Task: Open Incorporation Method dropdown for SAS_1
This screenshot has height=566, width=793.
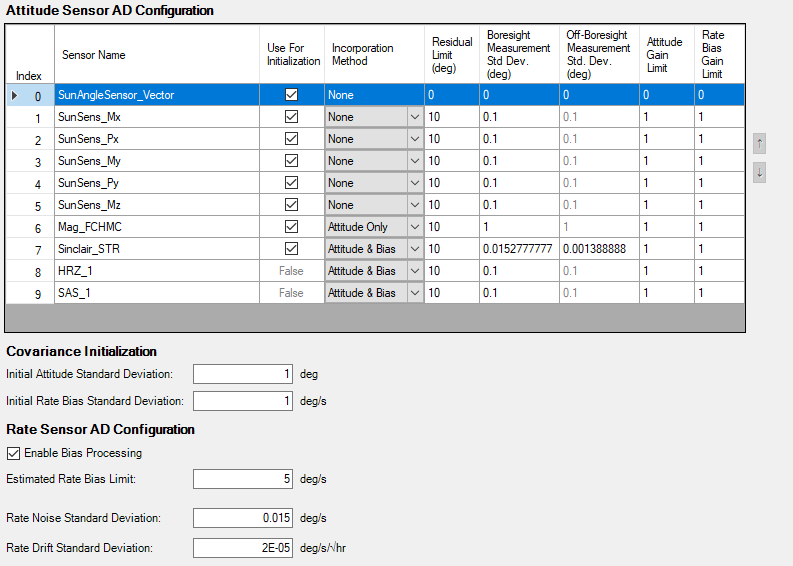Action: point(414,293)
